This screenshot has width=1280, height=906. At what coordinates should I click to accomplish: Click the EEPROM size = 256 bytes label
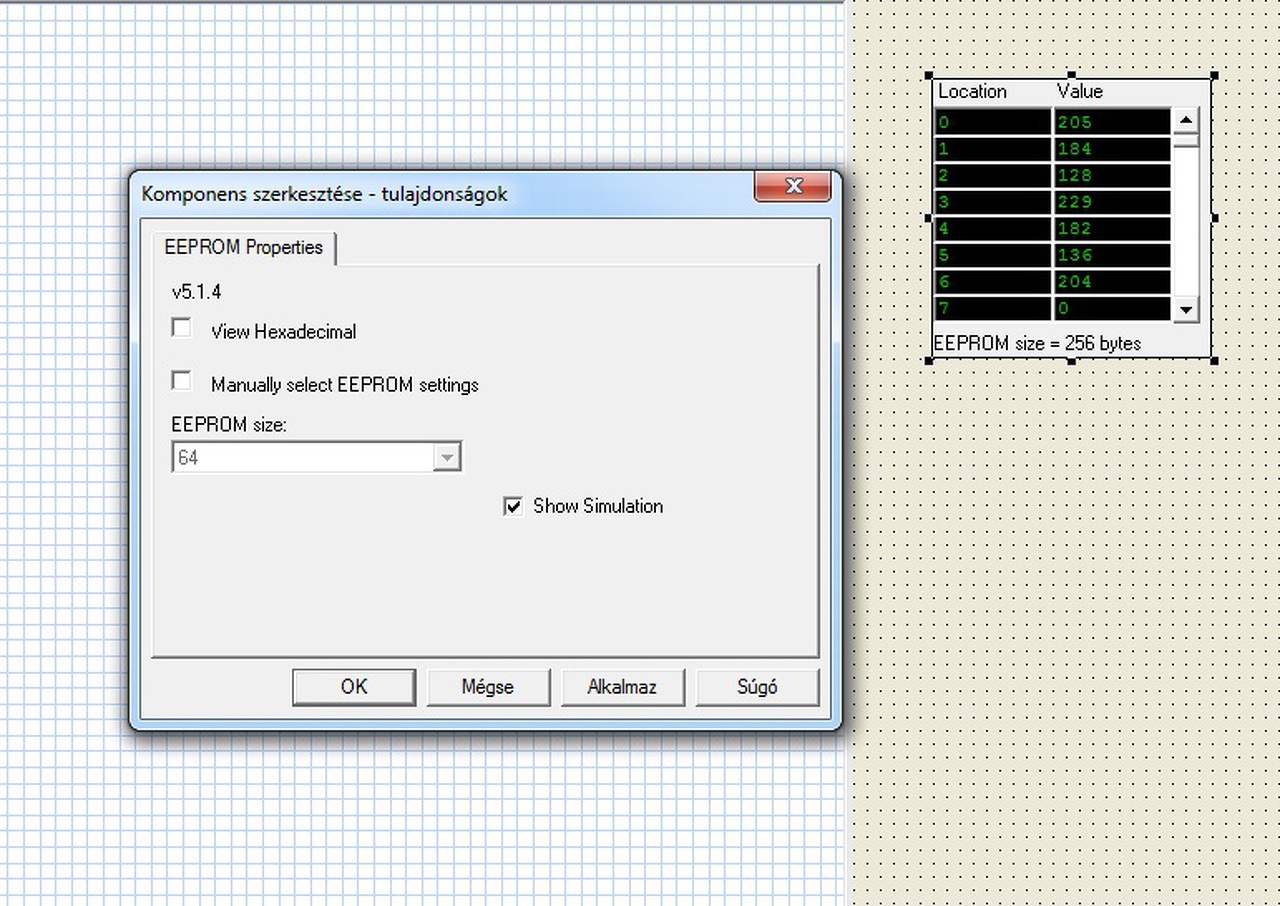click(x=1037, y=343)
